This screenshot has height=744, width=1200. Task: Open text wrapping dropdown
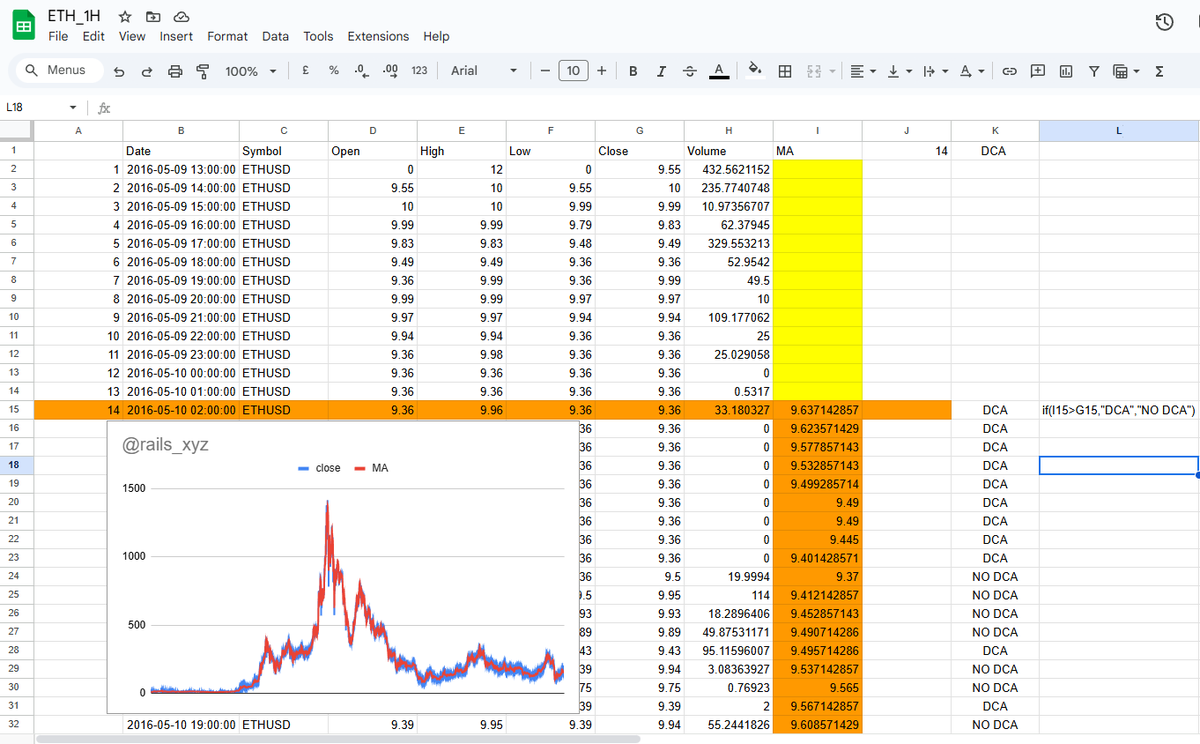tap(934, 71)
